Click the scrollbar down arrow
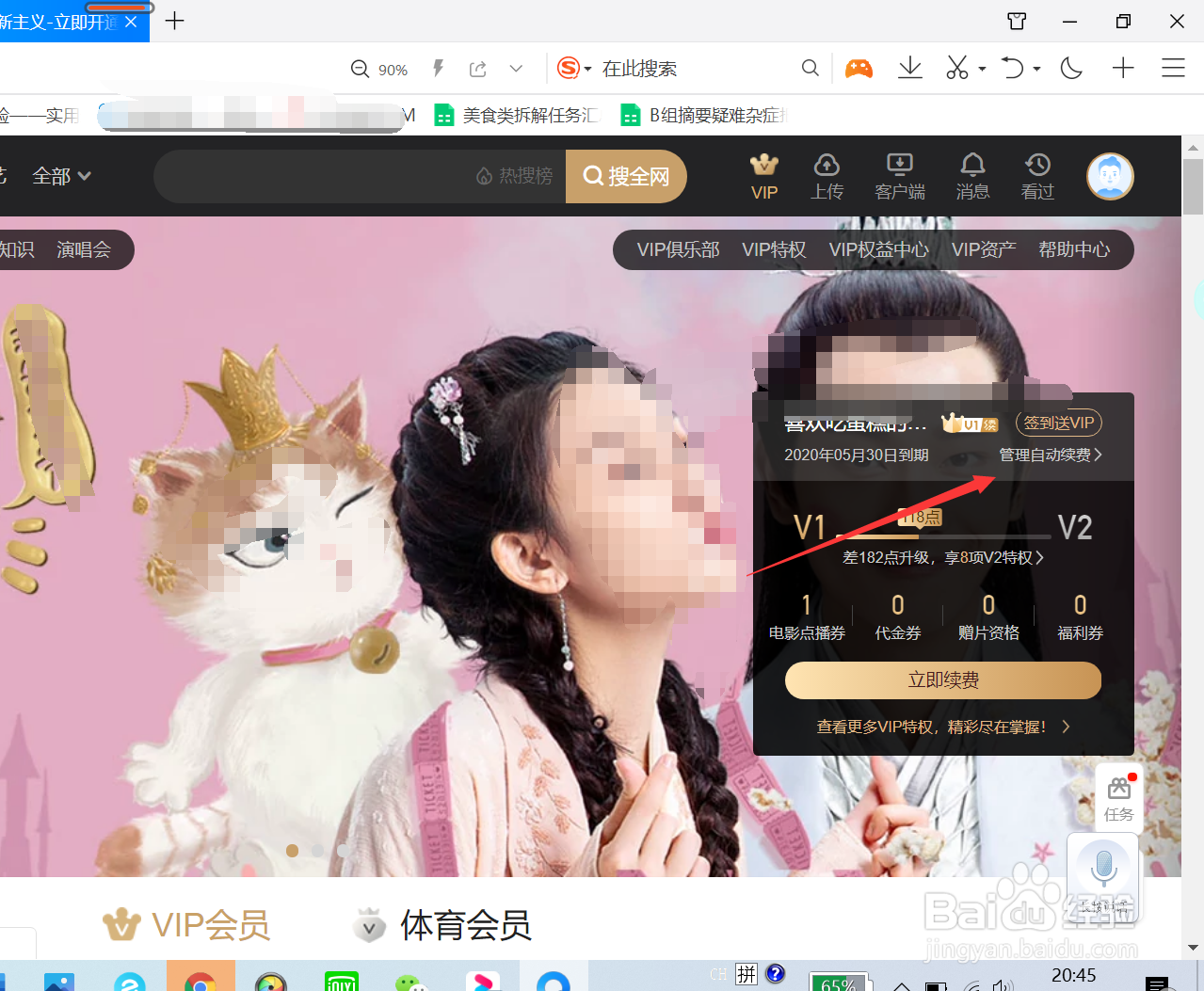Screen dimensions: 1204x991 (x=1193, y=948)
